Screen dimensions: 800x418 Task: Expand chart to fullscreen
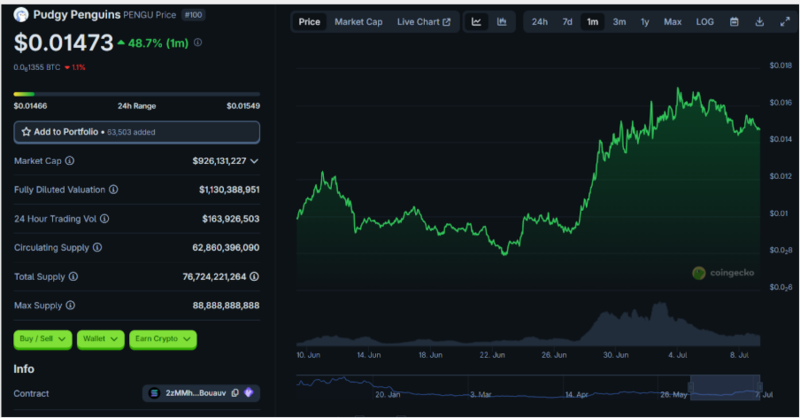(x=784, y=22)
